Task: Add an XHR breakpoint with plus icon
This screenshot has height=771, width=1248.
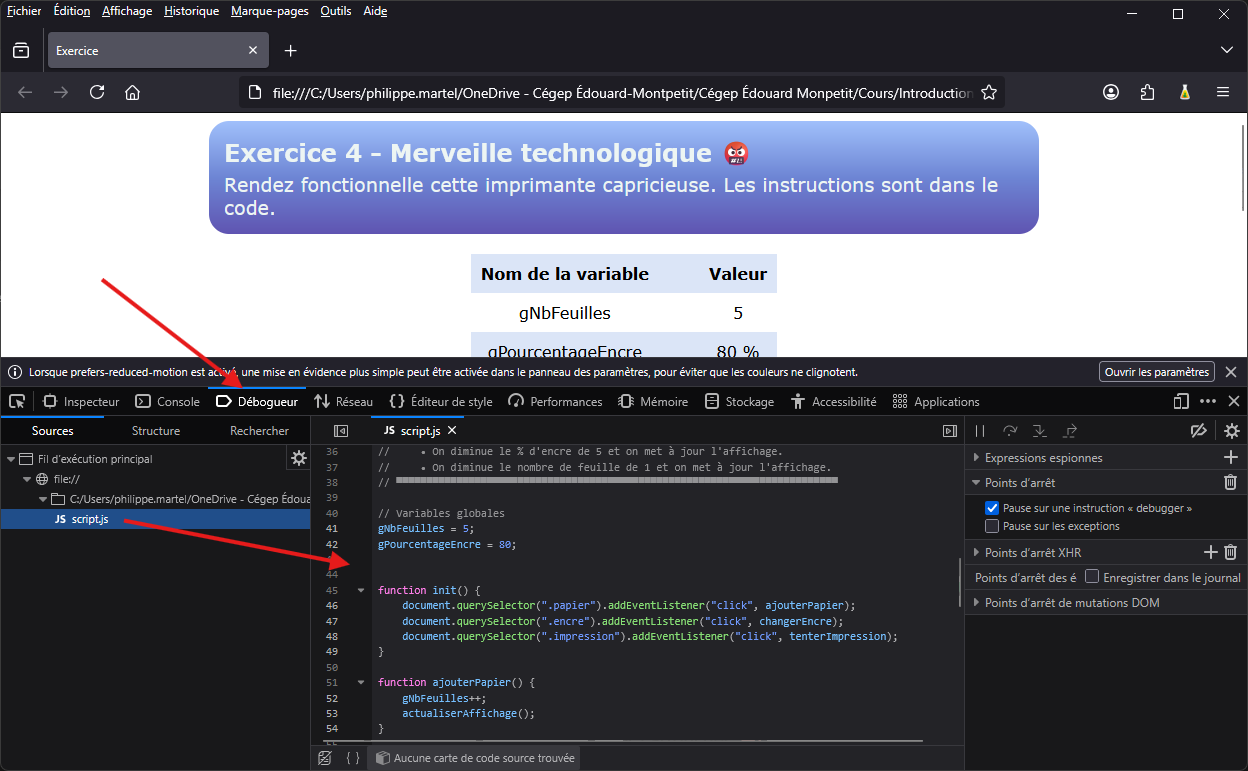Action: (x=1211, y=552)
